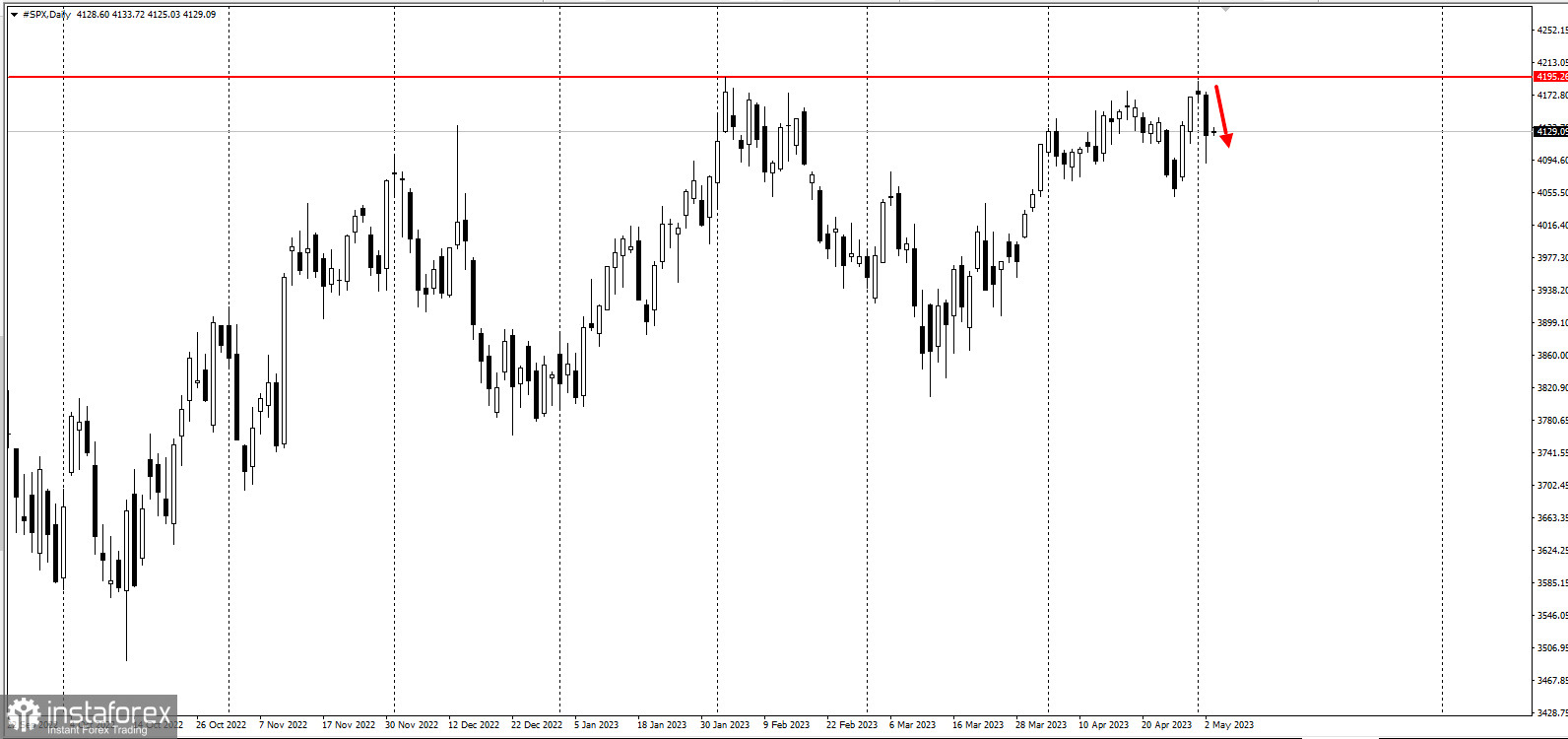The height and width of the screenshot is (739, 1568).
Task: Click the 3977.30 price axis label
Action: pyautogui.click(x=1552, y=258)
